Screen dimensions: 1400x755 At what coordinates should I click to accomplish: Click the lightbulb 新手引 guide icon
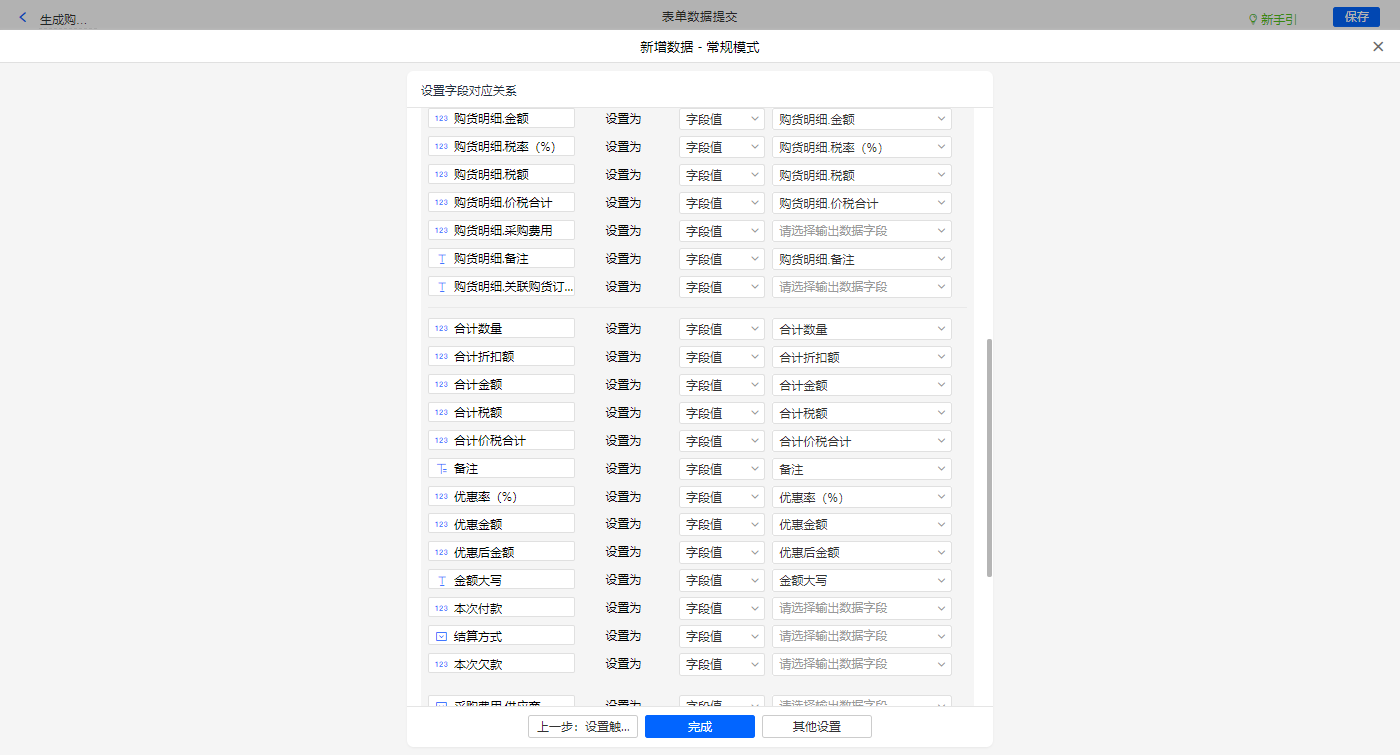(x=1252, y=19)
